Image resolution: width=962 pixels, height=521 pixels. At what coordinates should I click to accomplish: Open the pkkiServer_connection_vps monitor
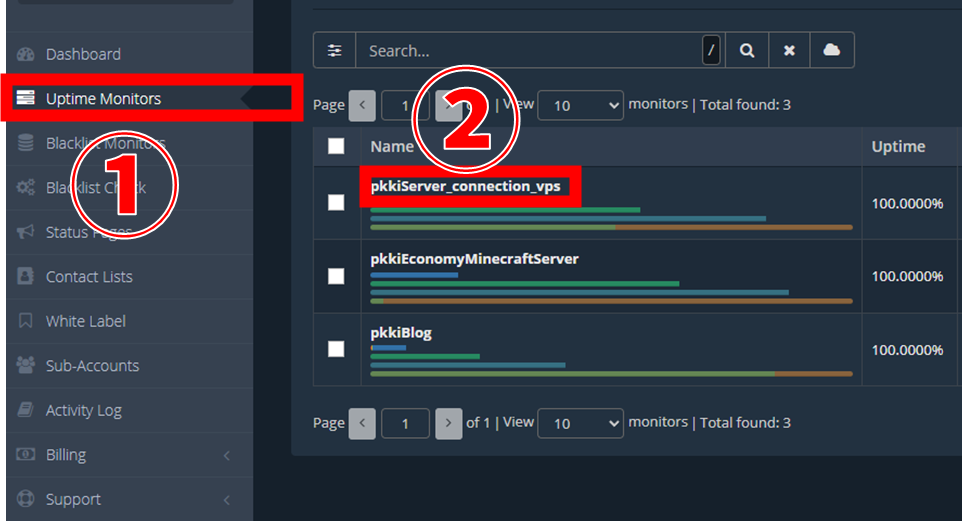point(465,186)
